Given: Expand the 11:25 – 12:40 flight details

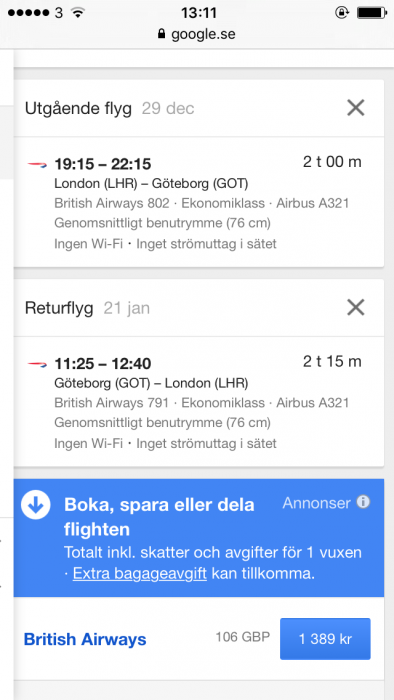Looking at the screenshot, I should tap(199, 402).
